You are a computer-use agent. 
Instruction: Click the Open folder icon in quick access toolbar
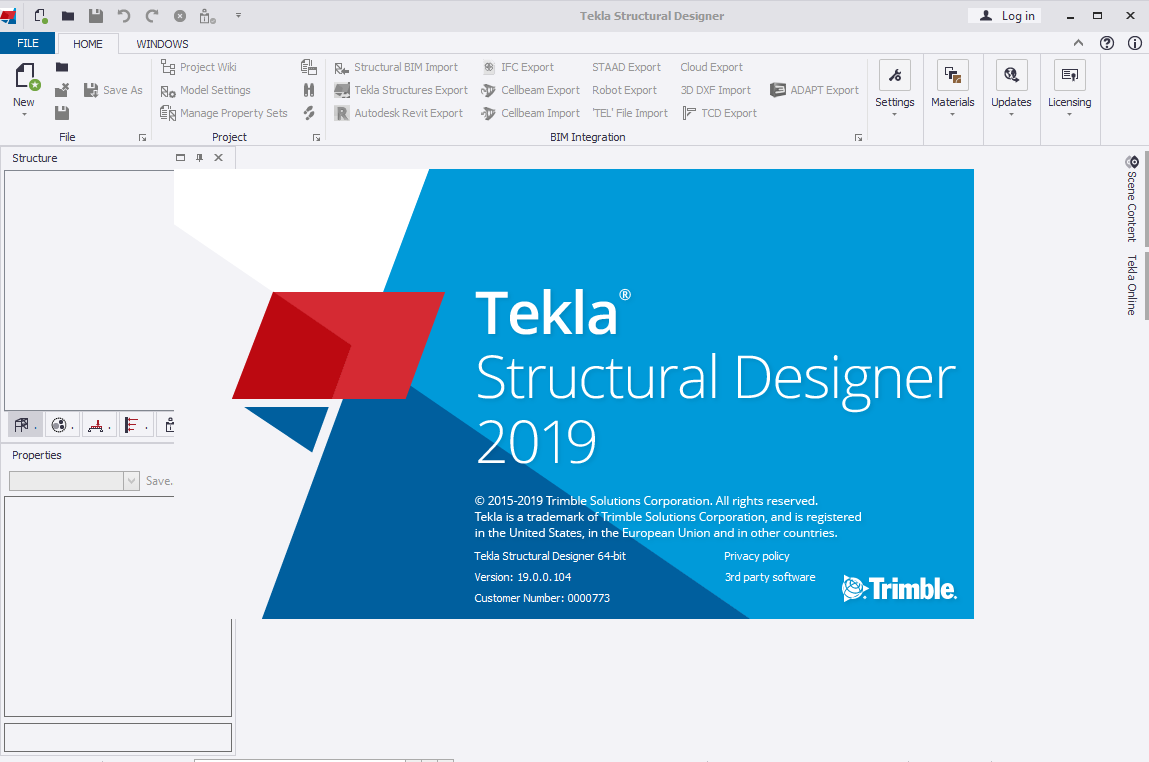point(67,15)
